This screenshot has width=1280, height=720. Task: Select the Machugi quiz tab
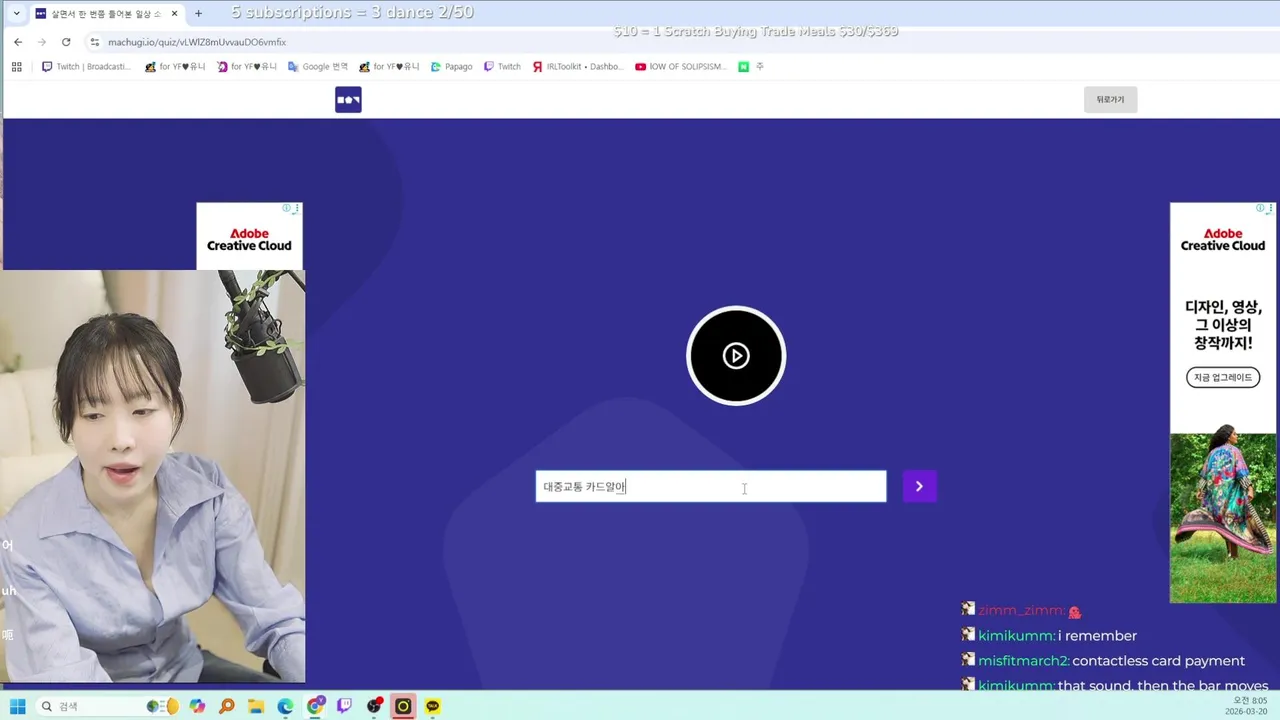pos(106,14)
